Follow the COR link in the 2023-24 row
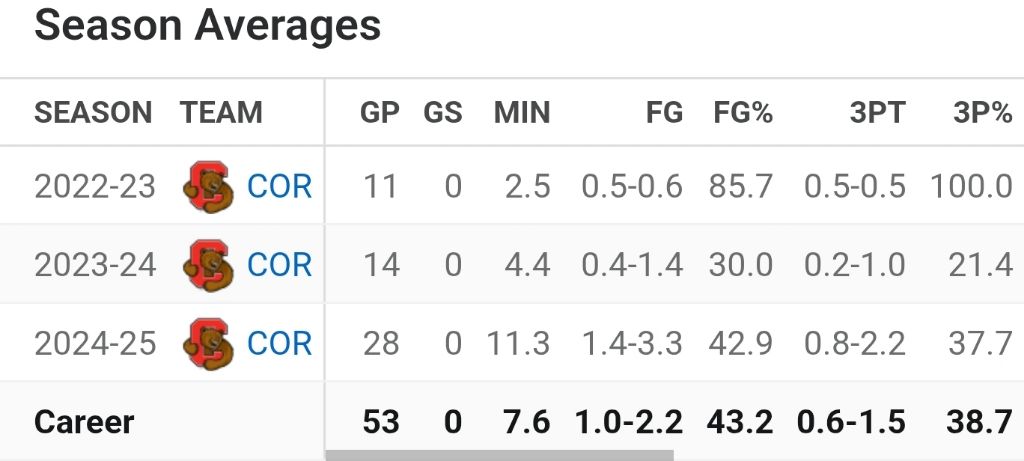 click(x=279, y=265)
